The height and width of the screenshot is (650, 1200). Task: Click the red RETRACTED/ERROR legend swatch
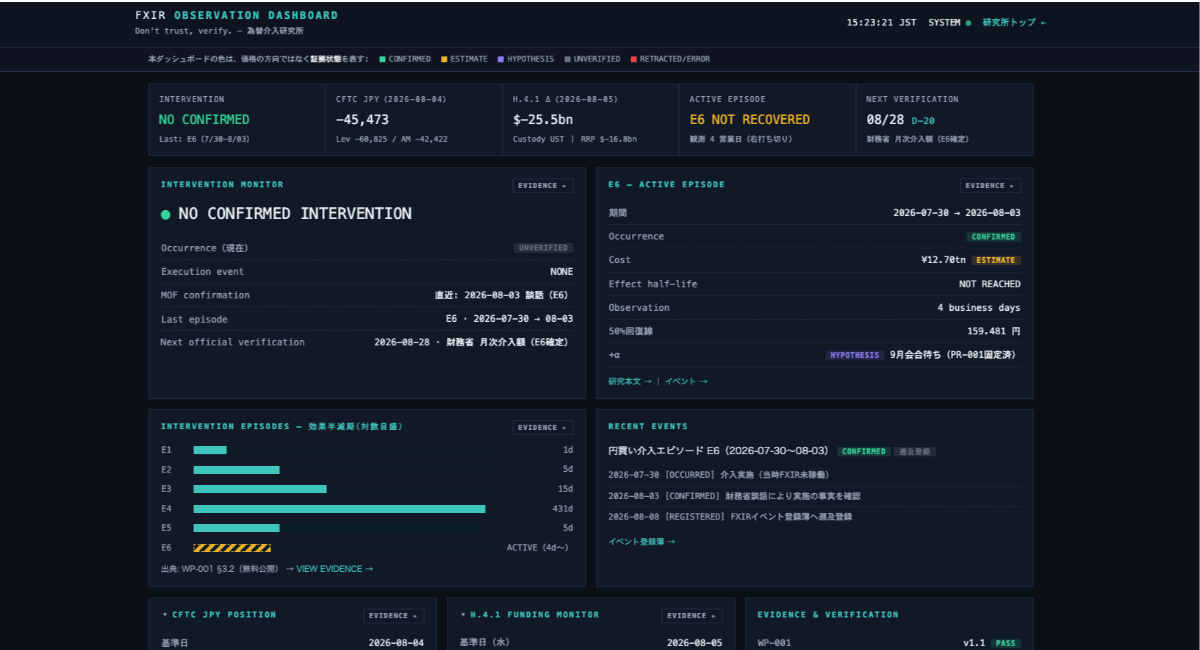pyautogui.click(x=633, y=59)
